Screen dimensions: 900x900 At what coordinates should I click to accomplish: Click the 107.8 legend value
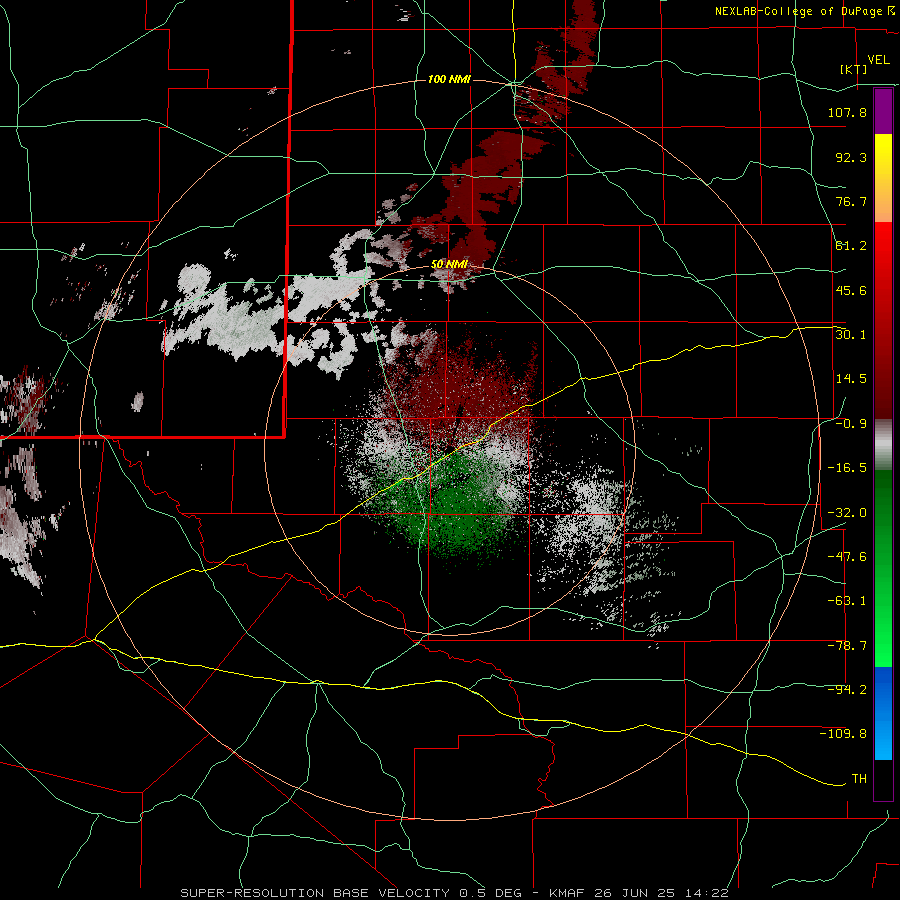pyautogui.click(x=847, y=112)
